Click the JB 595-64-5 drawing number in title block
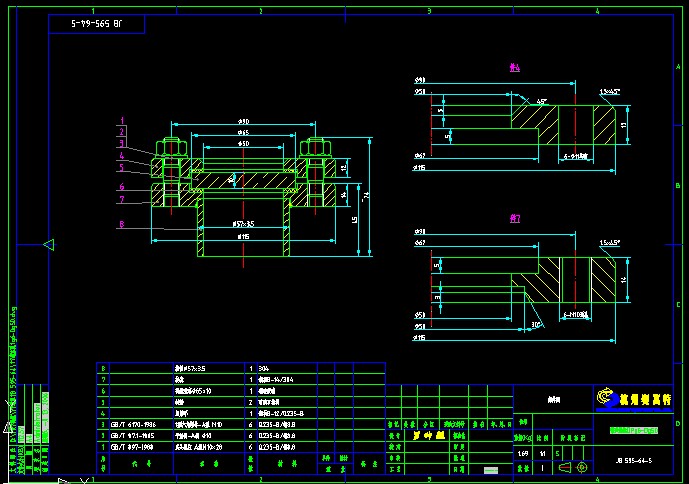The height and width of the screenshot is (484, 689). pos(631,461)
